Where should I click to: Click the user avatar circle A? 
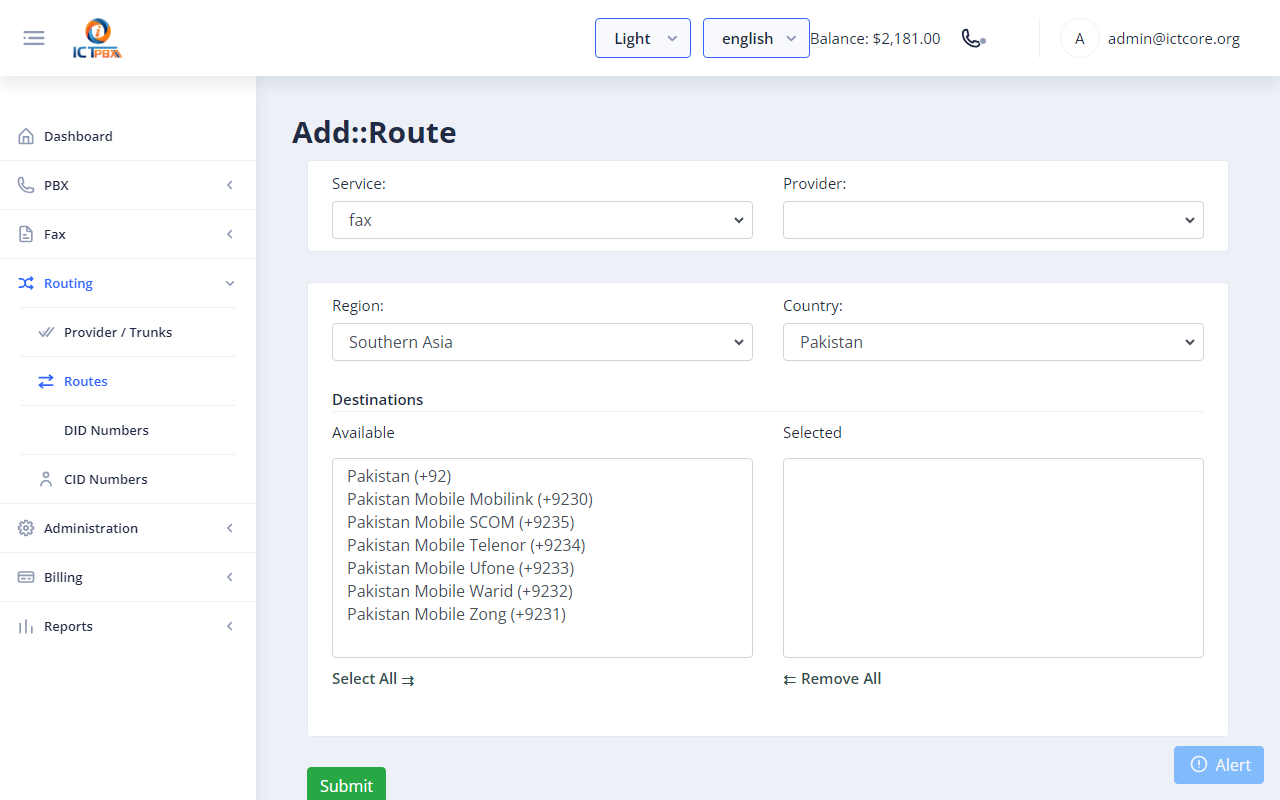[x=1079, y=38]
